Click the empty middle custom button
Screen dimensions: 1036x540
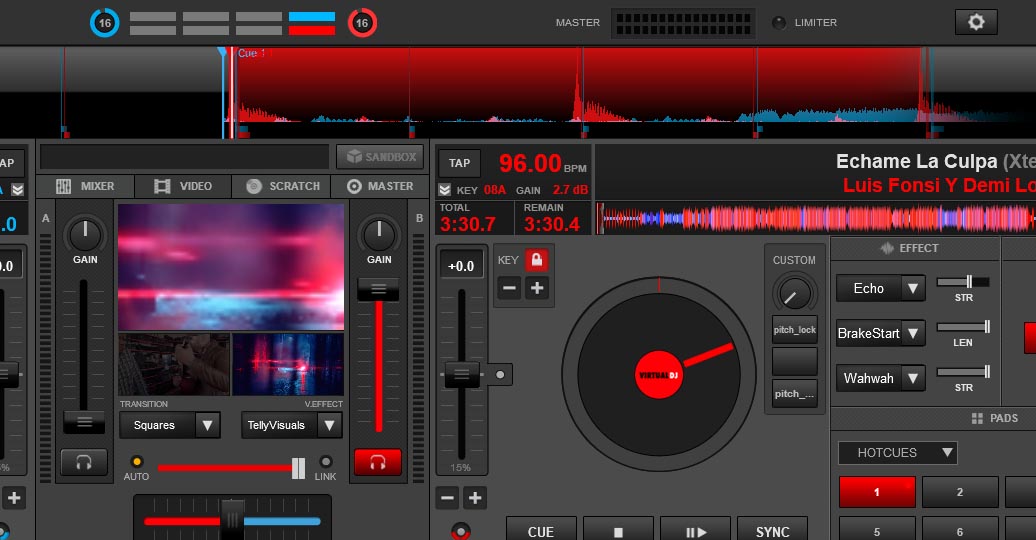795,362
